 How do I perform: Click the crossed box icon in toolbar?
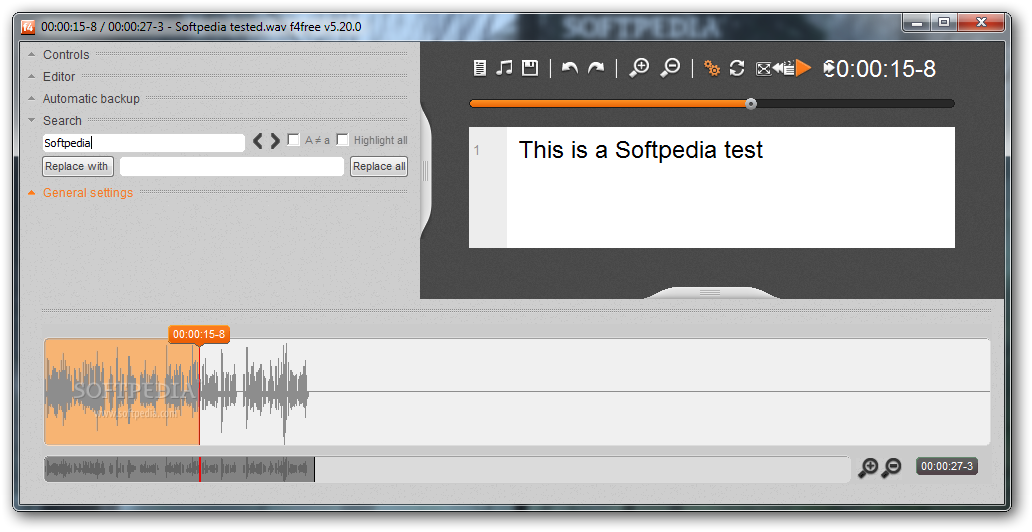point(763,68)
